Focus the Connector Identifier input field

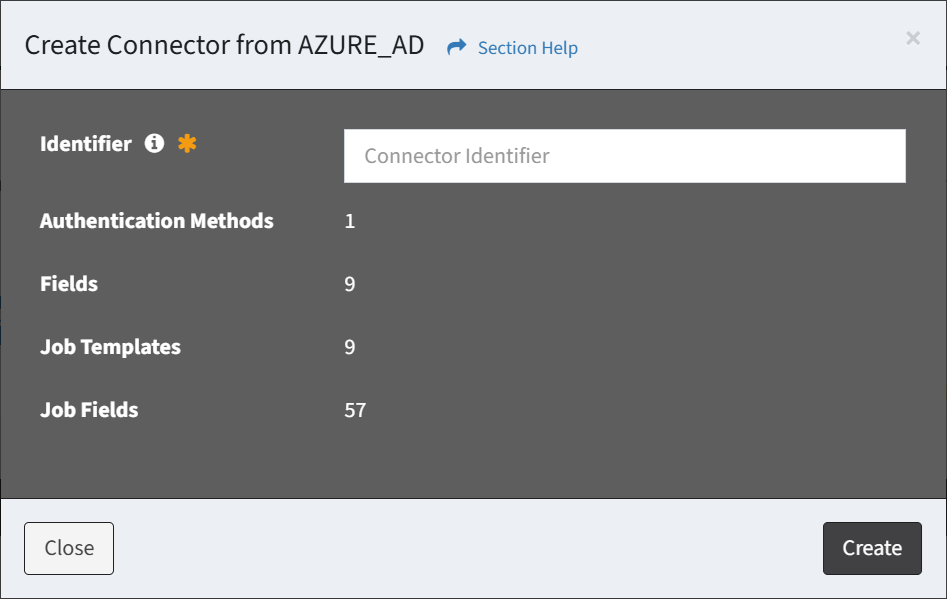pyautogui.click(x=624, y=156)
